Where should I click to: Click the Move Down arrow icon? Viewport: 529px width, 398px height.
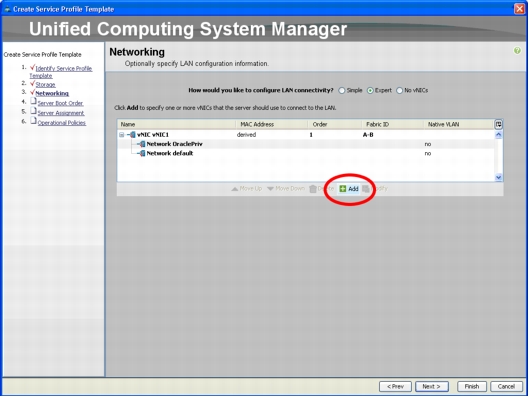270,189
